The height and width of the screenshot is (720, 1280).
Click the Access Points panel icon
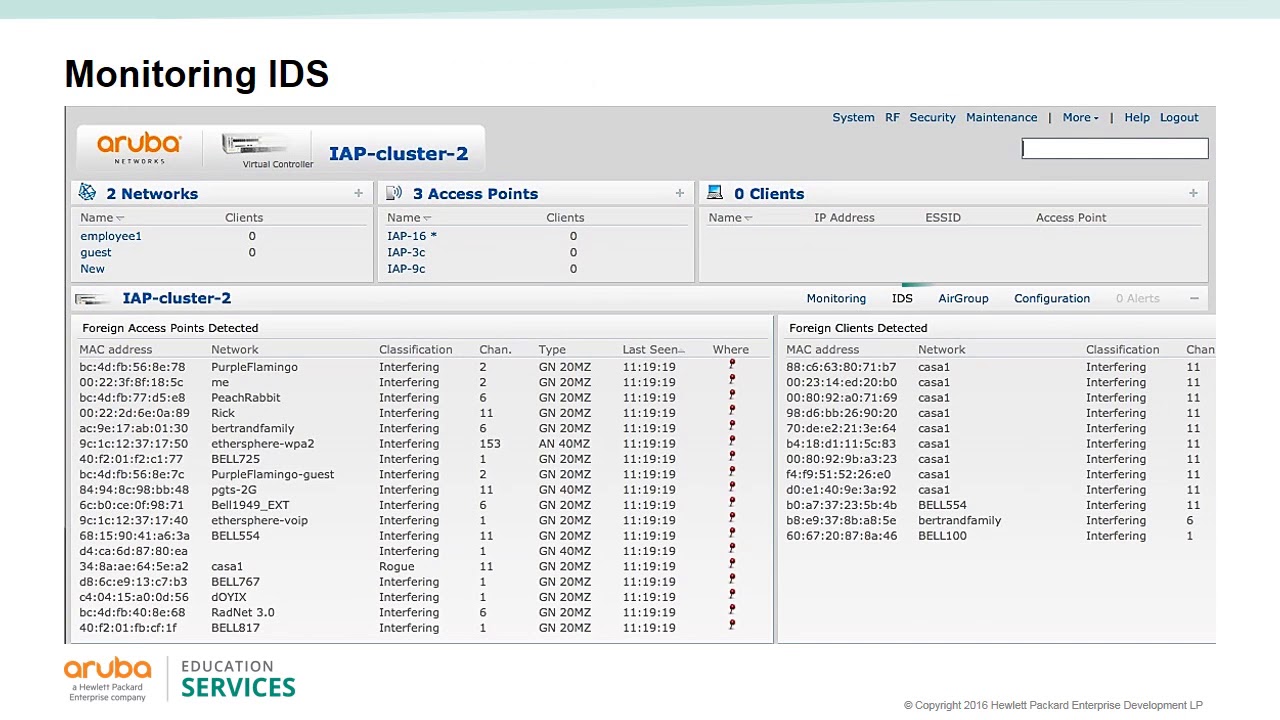point(394,193)
